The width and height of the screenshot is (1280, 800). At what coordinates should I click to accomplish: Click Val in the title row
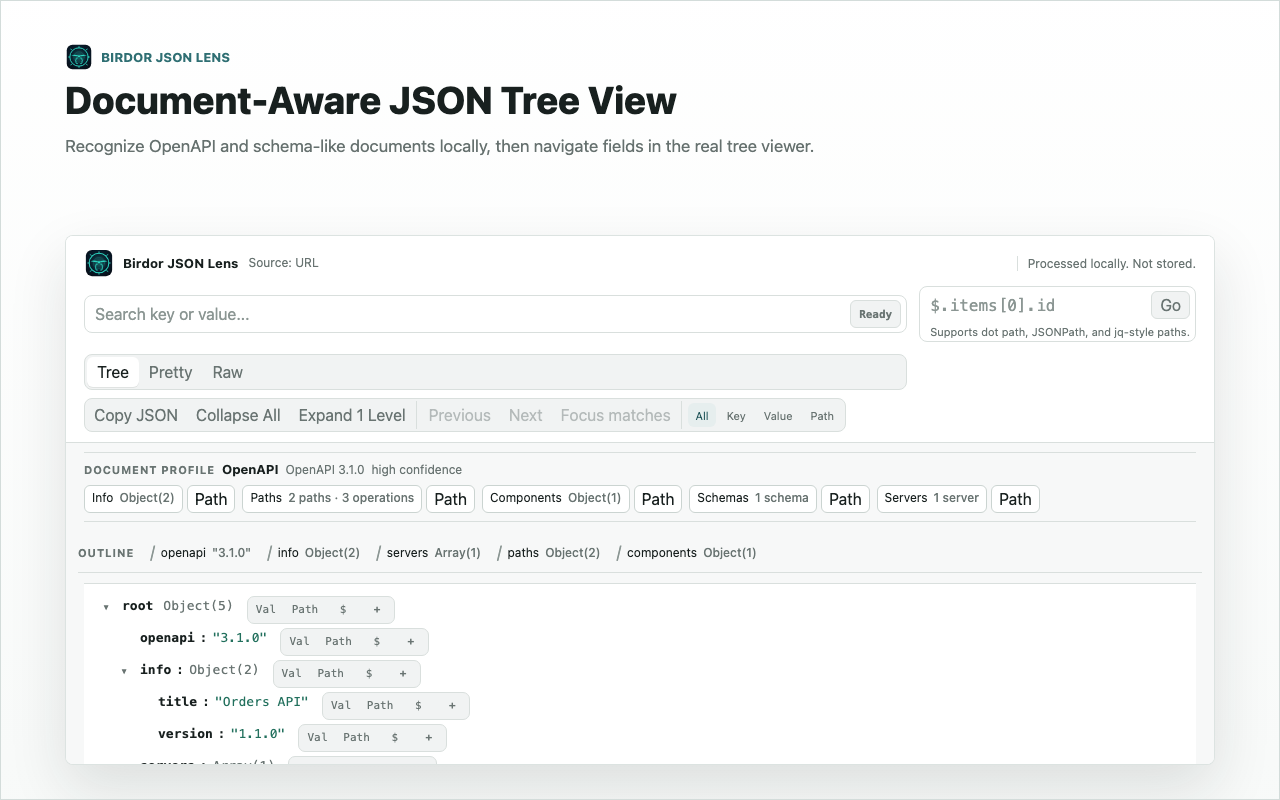coord(340,705)
